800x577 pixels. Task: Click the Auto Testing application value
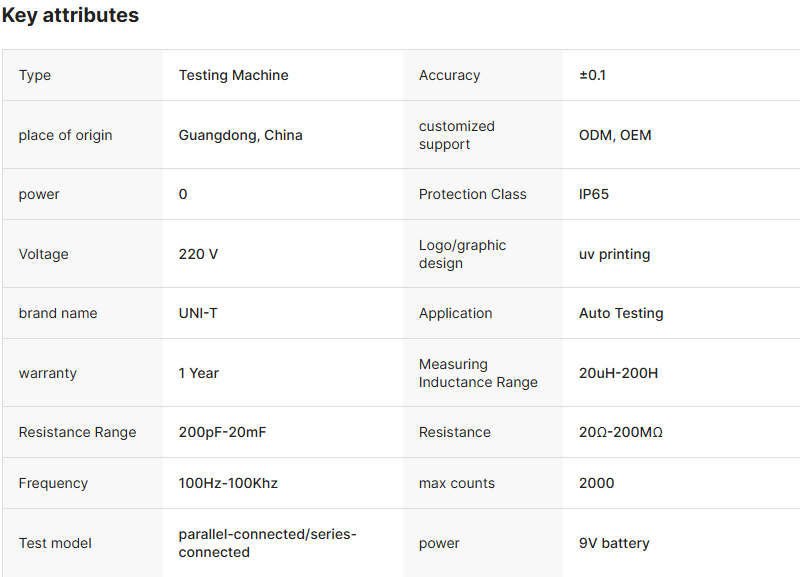click(621, 313)
